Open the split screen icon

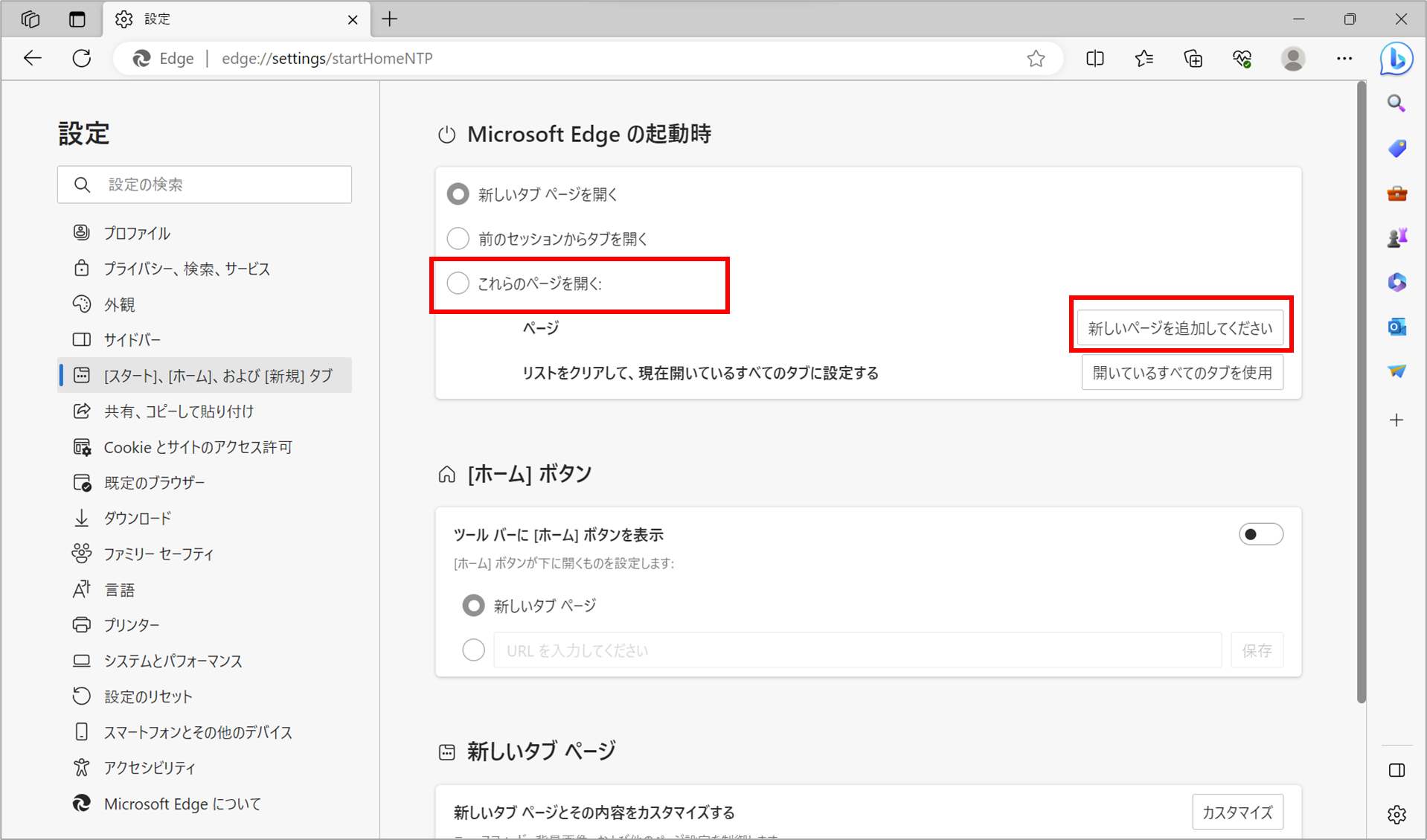(1094, 59)
